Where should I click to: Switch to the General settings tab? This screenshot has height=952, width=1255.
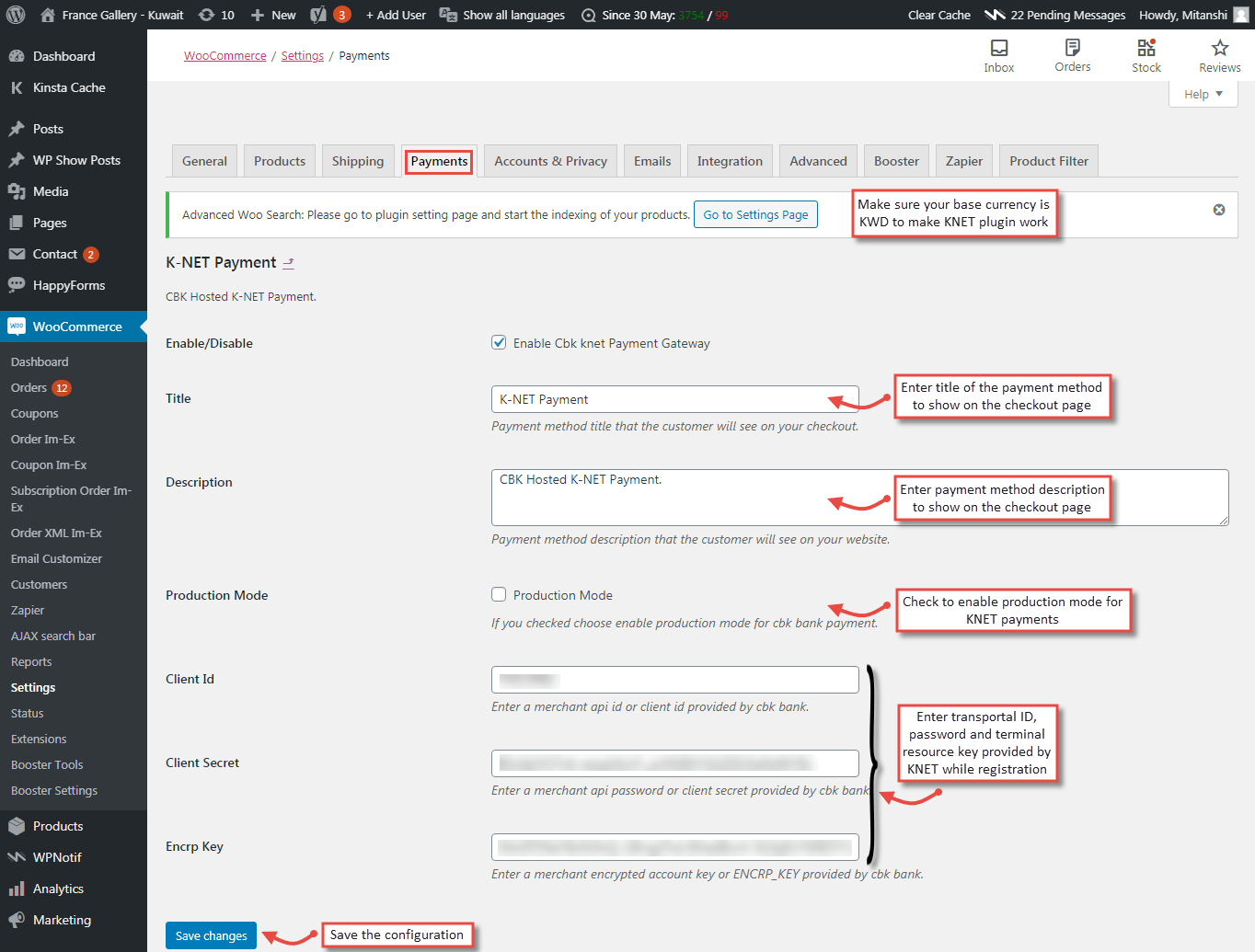click(x=204, y=161)
